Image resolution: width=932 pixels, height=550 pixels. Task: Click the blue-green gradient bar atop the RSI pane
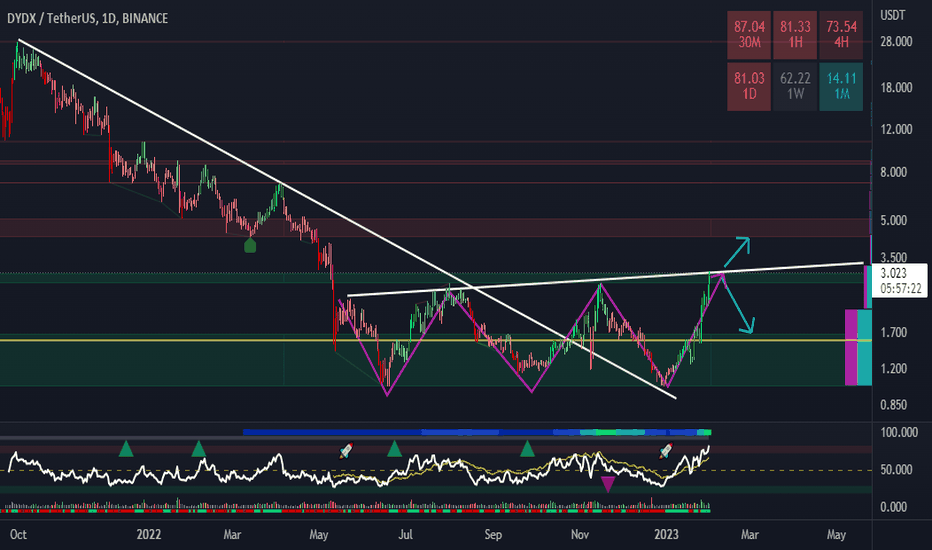click(x=477, y=432)
